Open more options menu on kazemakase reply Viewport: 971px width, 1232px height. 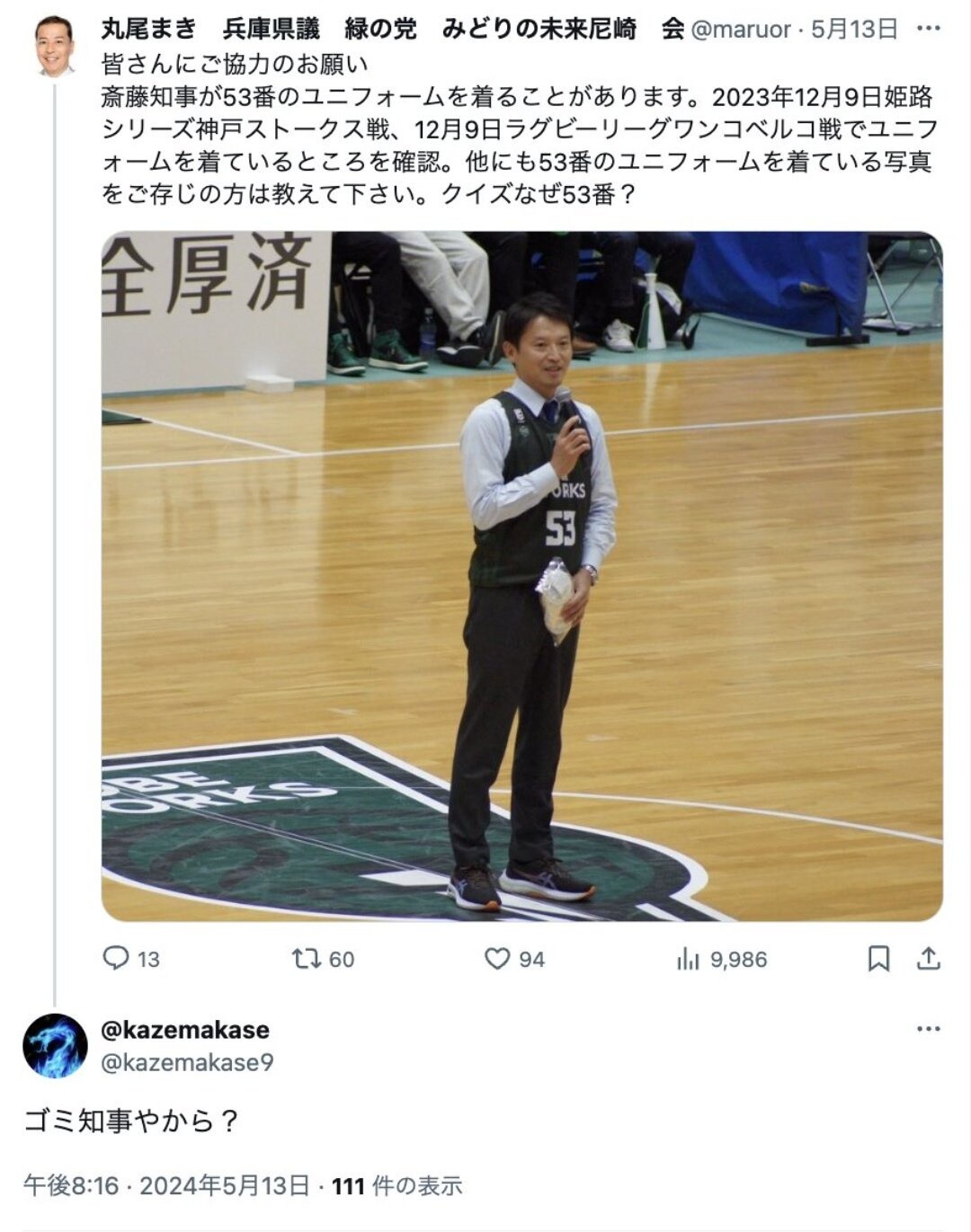[x=928, y=1029]
